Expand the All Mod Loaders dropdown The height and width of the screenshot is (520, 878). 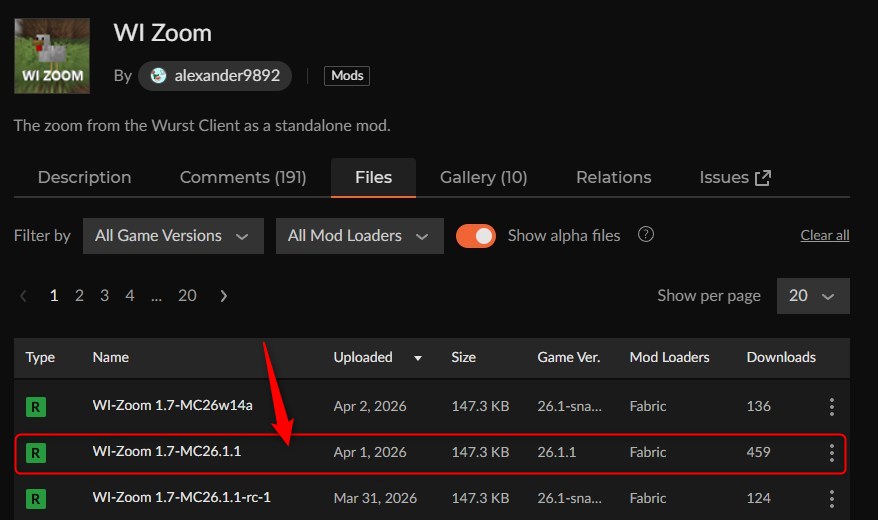tap(358, 236)
